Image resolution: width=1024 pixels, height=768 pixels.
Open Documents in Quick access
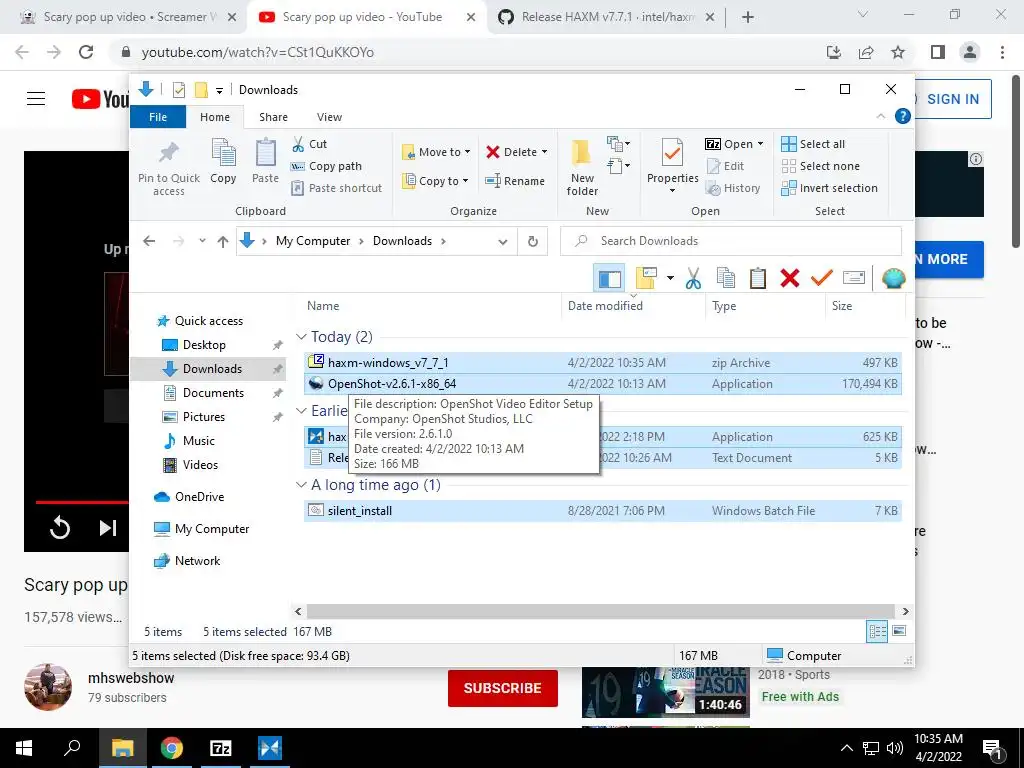(213, 392)
